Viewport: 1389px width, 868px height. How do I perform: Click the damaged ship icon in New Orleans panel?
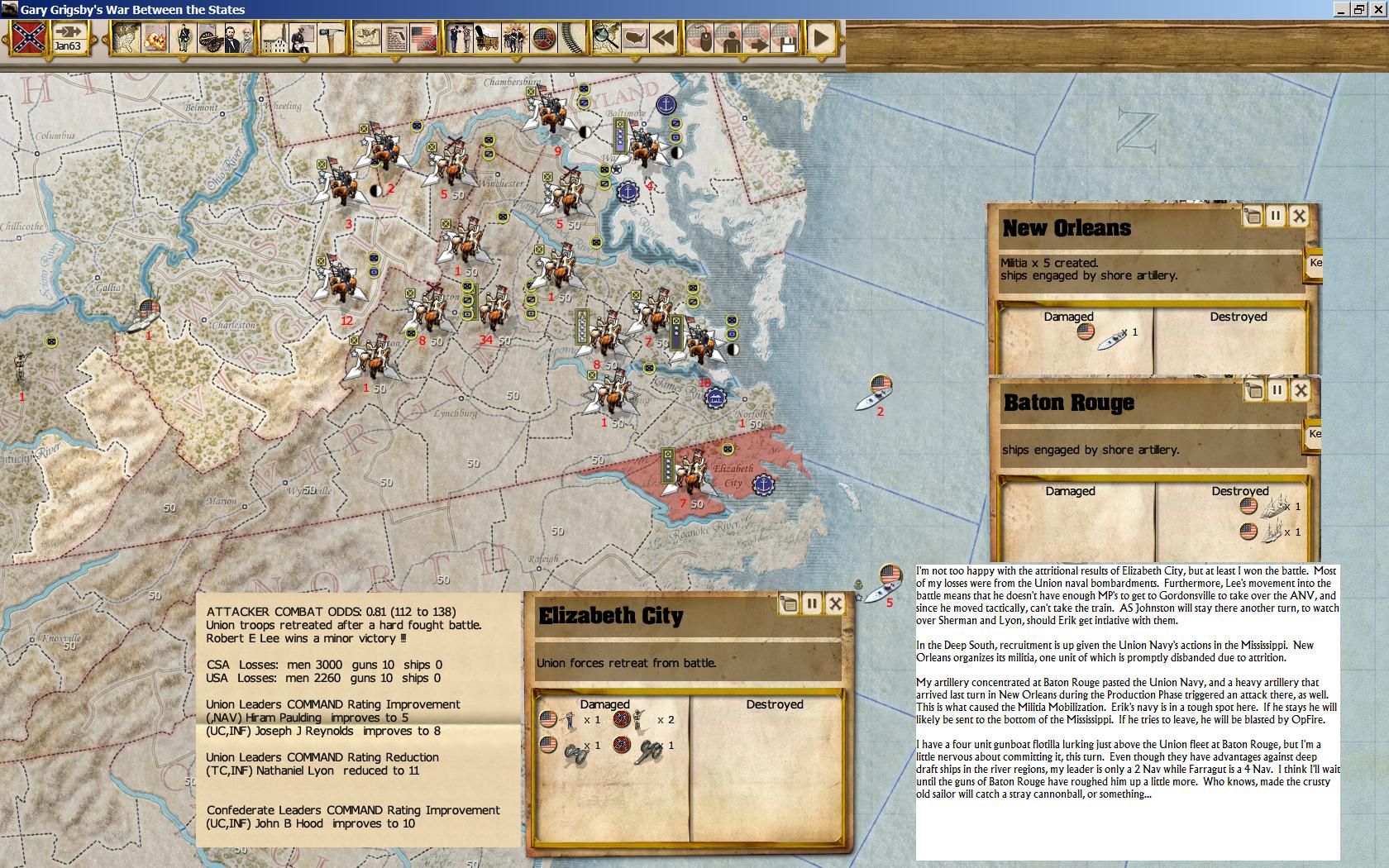point(1112,336)
